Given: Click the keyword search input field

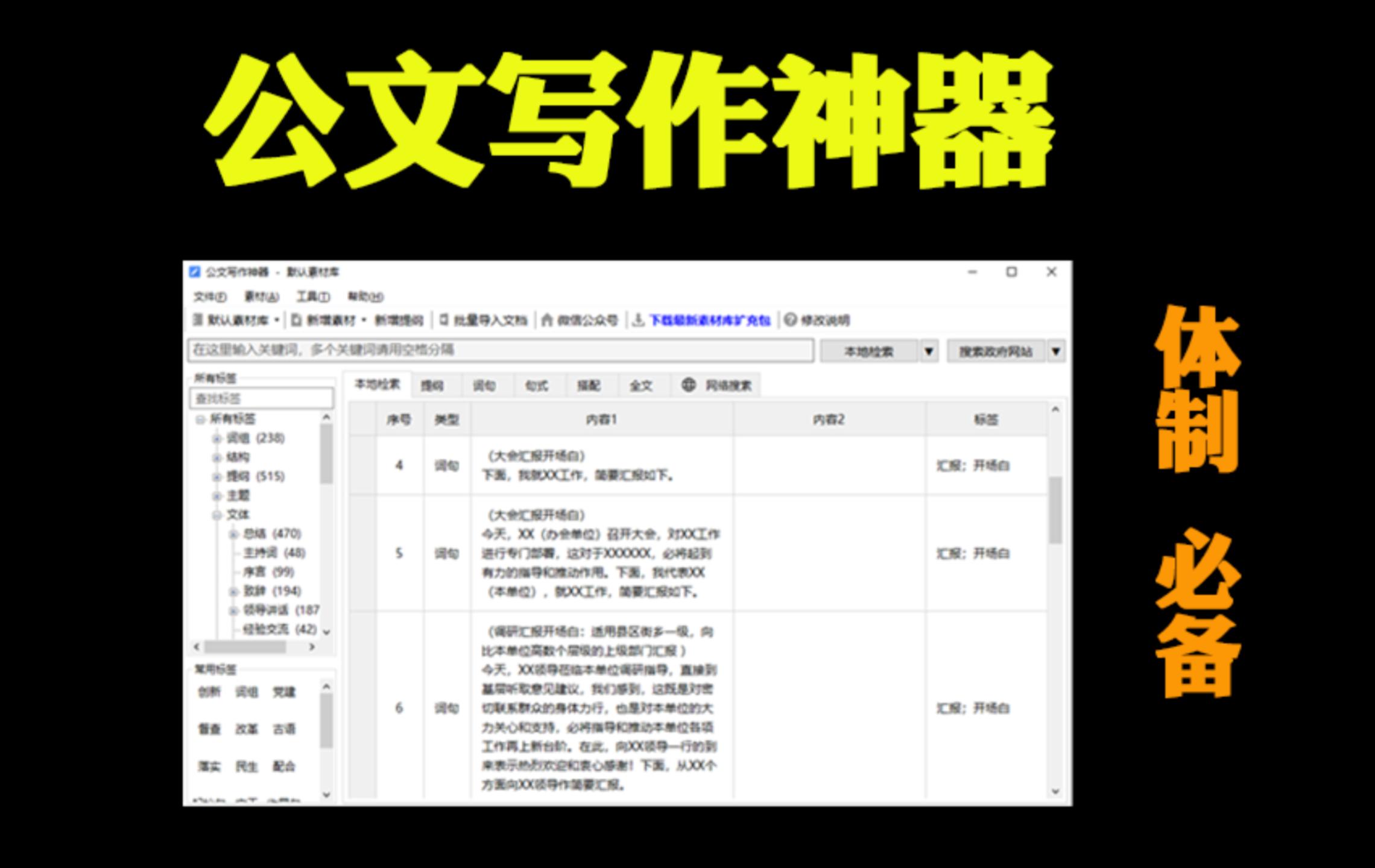Looking at the screenshot, I should coord(501,350).
